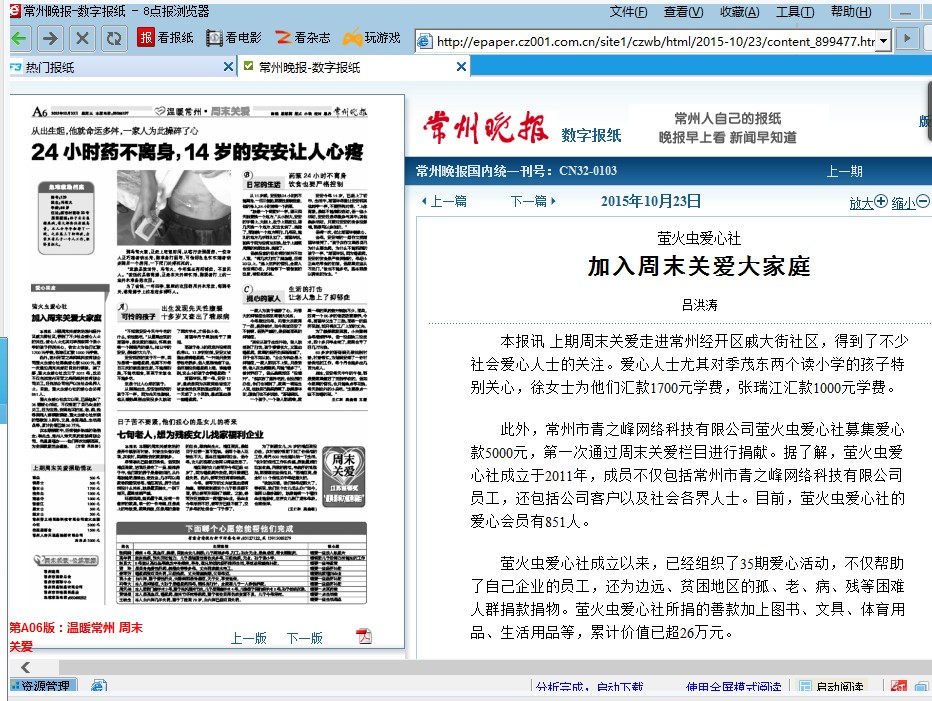Open 玩游戏 games shortcut
Screen dimensions: 932x701
[371, 38]
